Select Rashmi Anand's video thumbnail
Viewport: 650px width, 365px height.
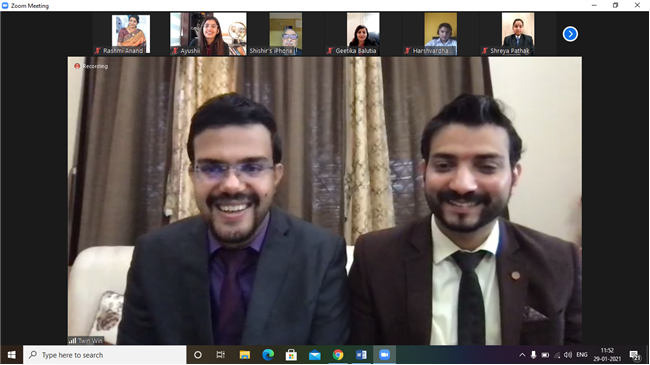131,34
